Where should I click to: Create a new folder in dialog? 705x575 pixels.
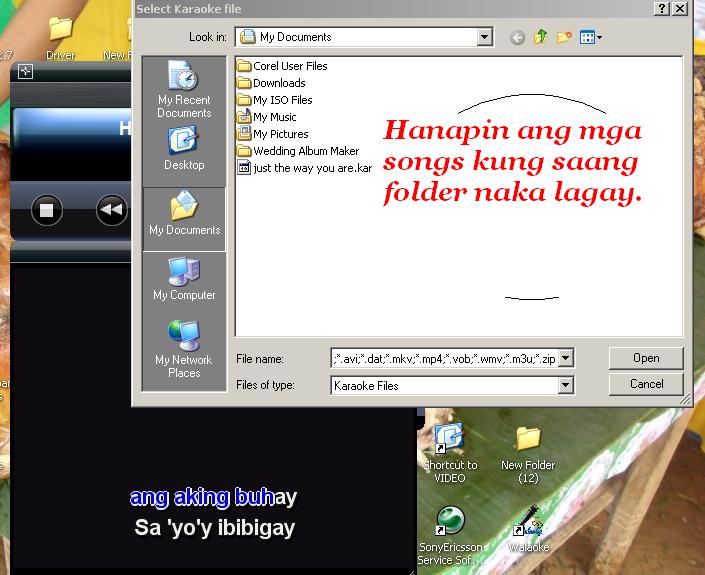coord(564,37)
